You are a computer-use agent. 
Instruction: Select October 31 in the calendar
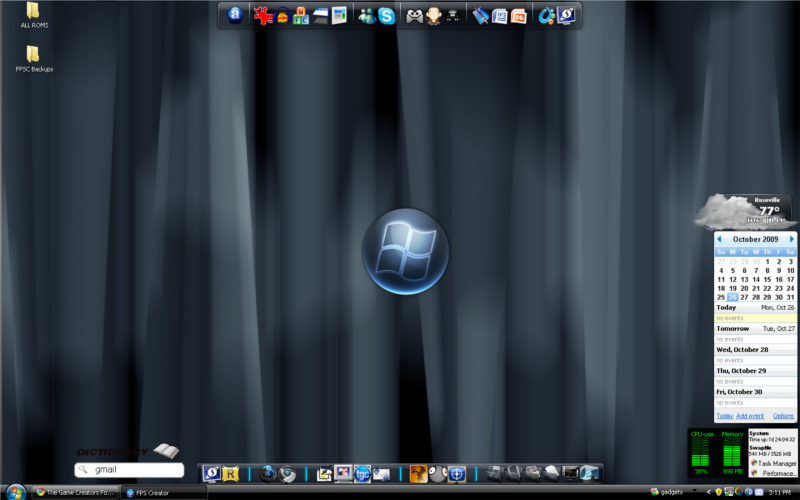[x=790, y=297]
